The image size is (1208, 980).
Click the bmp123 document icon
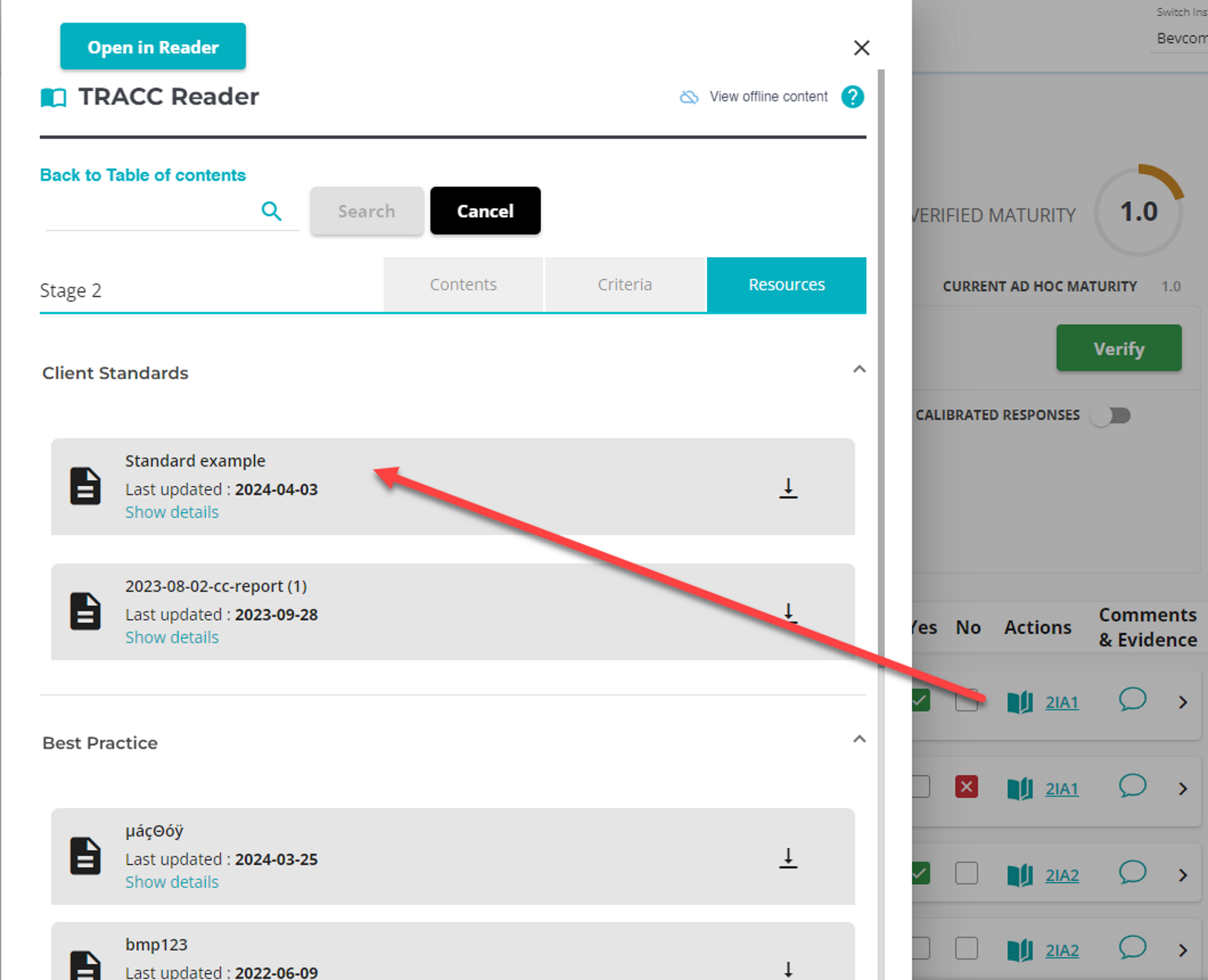point(86,965)
